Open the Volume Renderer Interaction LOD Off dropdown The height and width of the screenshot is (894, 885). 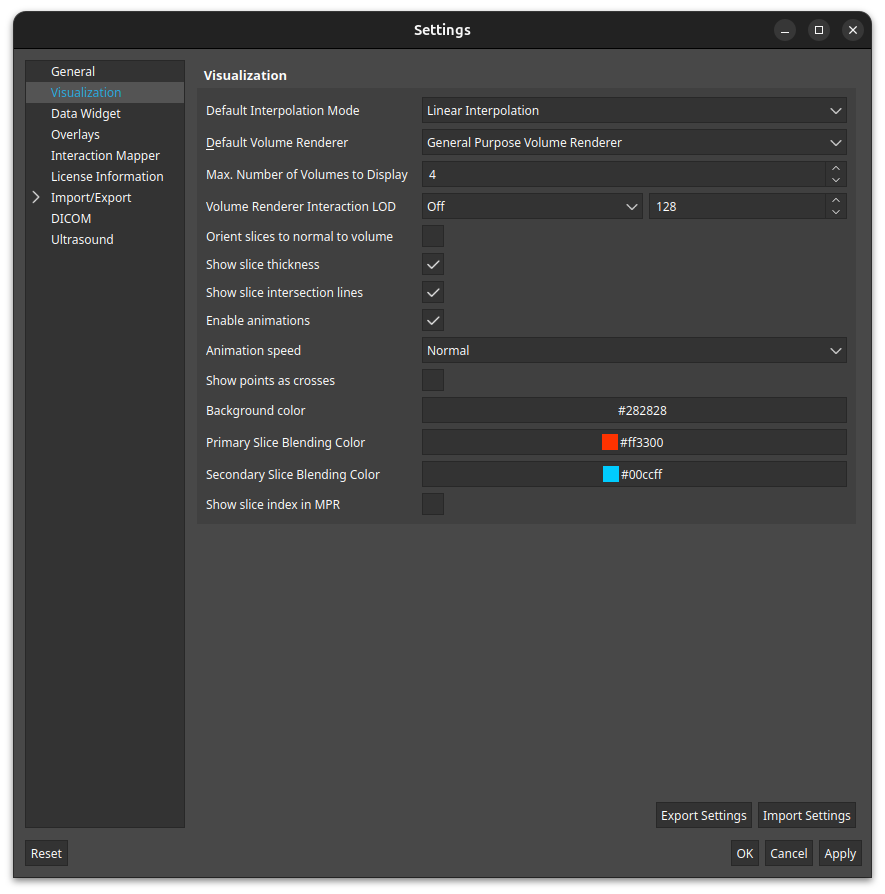pyautogui.click(x=532, y=206)
